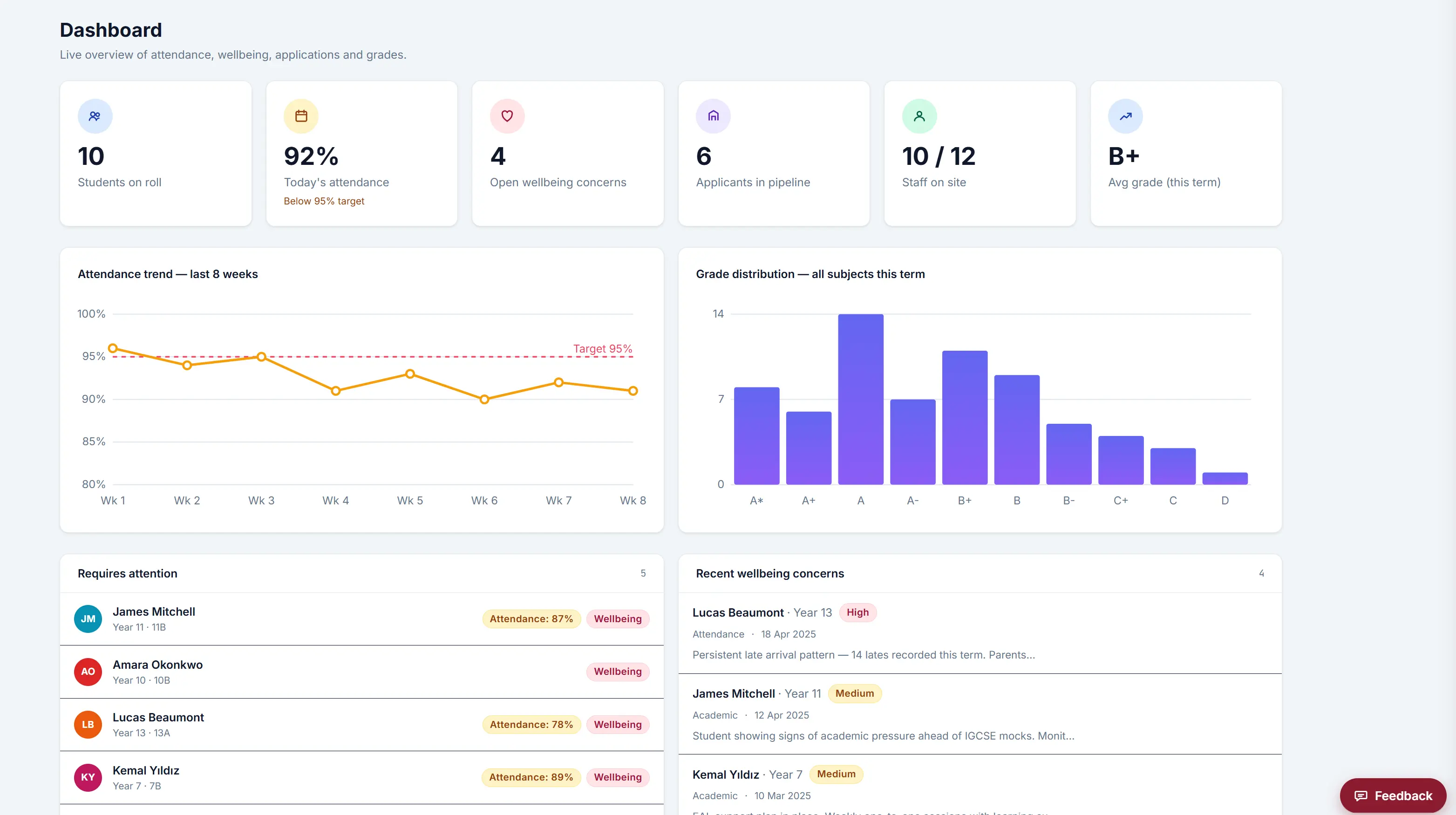
Task: Click the A- grade bar
Action: point(912,442)
